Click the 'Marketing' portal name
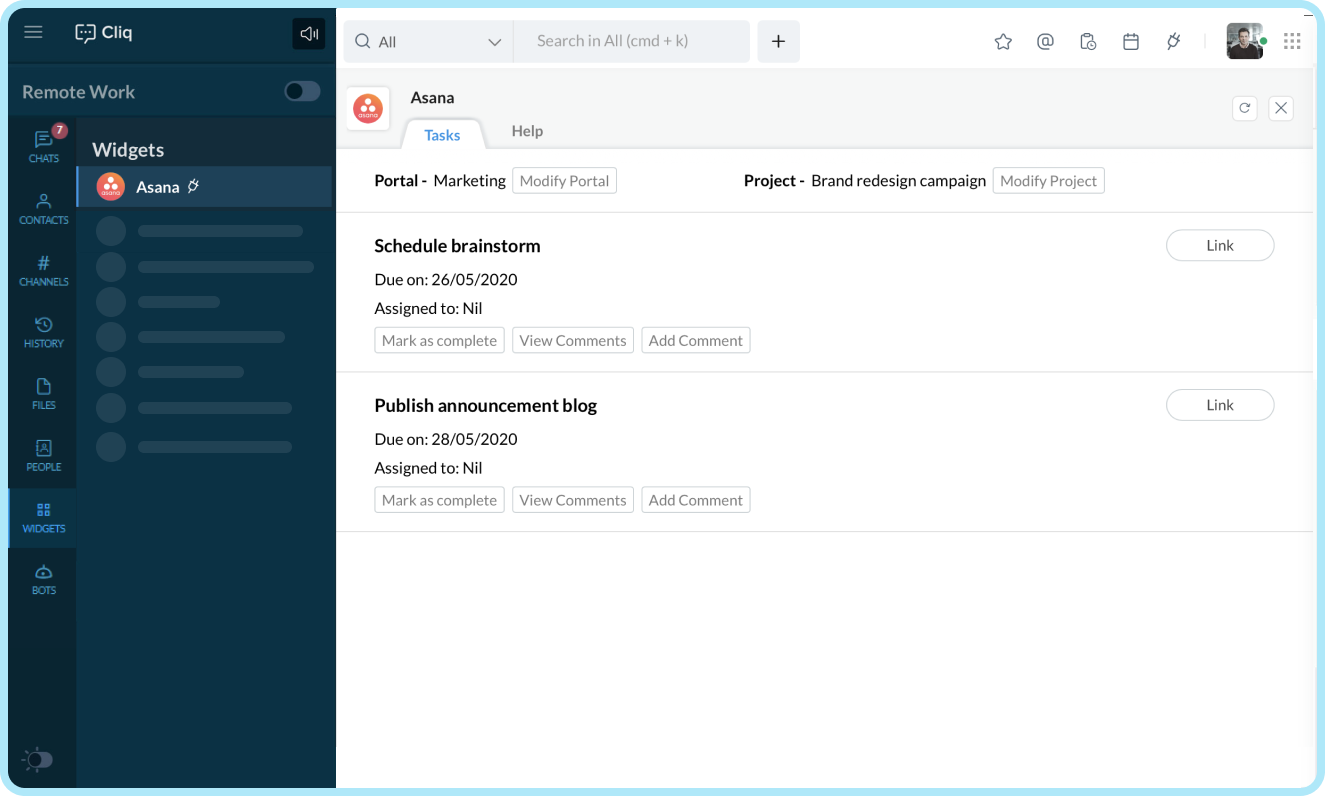Screen dimensions: 1325x796 [x=469, y=181]
